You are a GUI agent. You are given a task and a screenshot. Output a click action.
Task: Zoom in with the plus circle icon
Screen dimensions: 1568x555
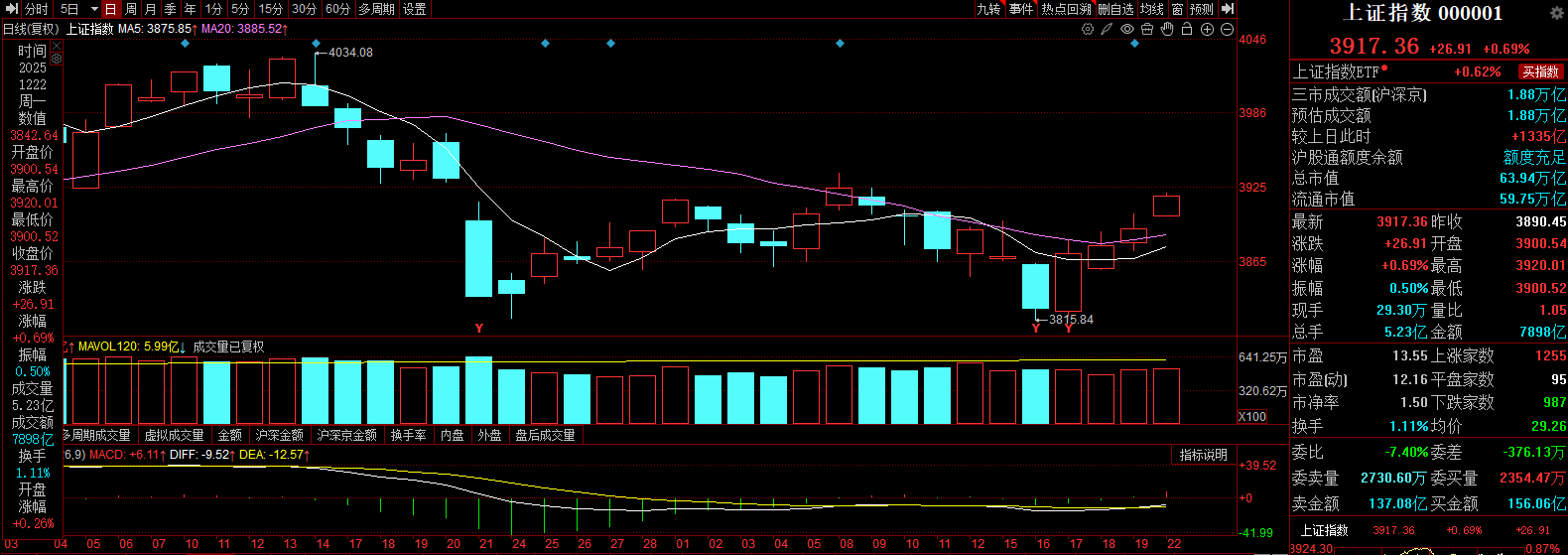[x=1208, y=30]
